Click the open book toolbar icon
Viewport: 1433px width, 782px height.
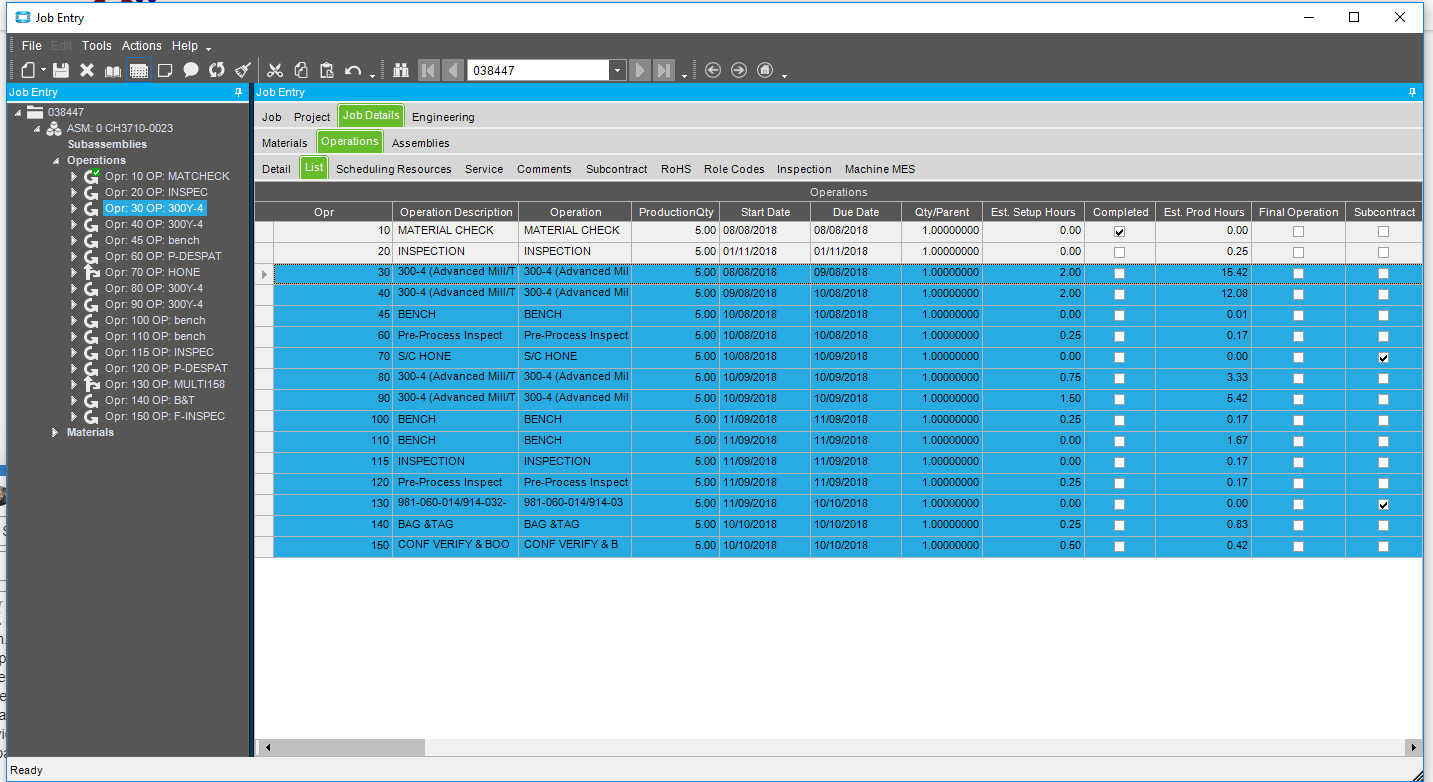(113, 70)
